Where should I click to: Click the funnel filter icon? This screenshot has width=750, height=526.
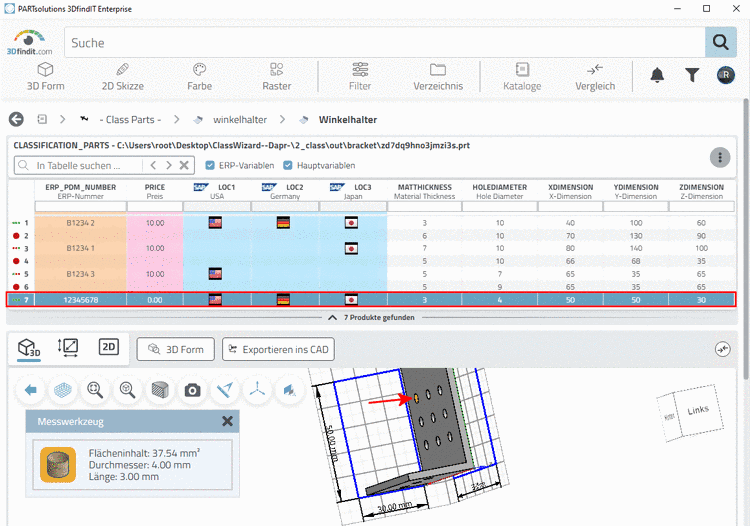click(692, 75)
